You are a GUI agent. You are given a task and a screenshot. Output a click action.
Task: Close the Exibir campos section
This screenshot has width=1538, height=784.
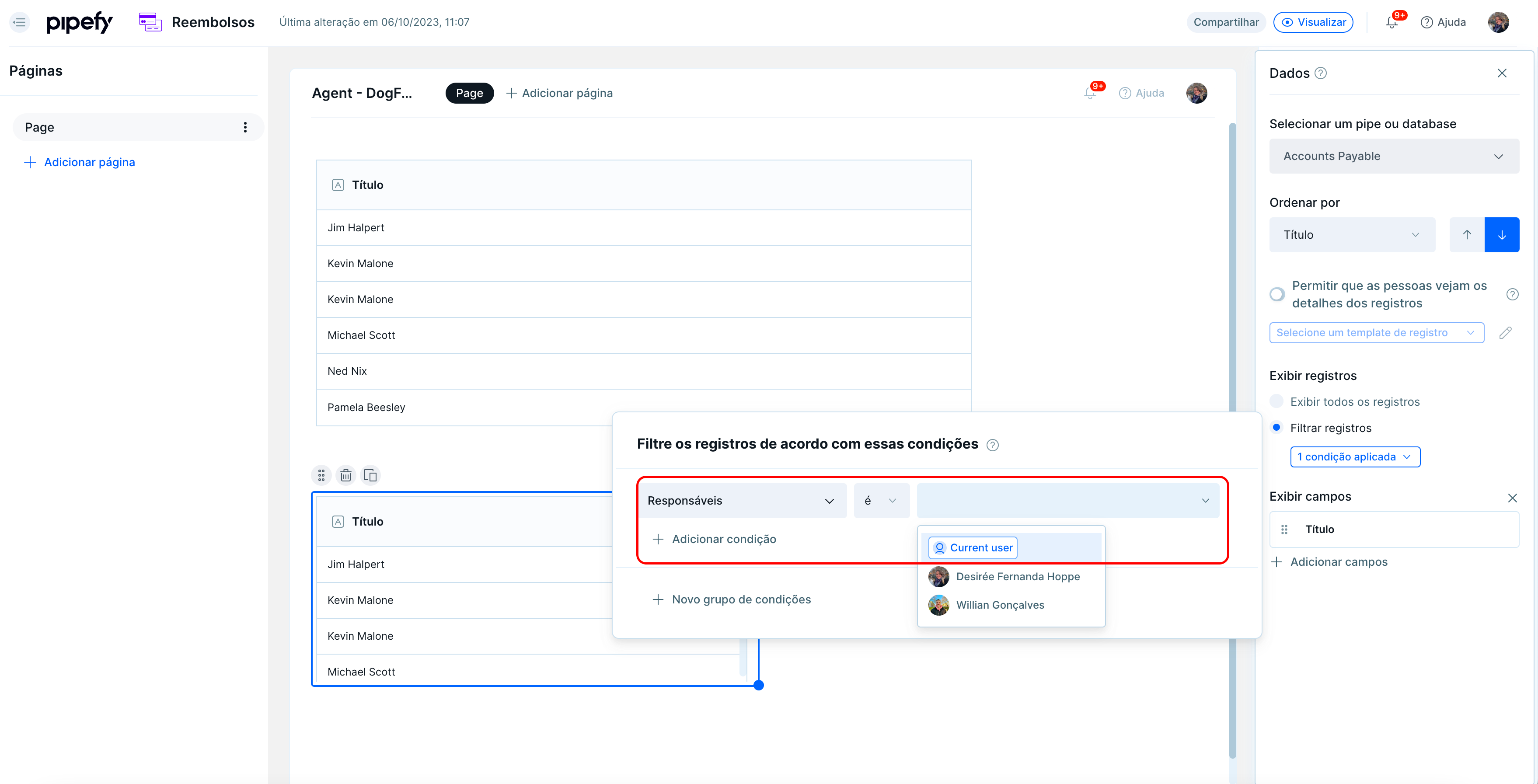(x=1512, y=498)
